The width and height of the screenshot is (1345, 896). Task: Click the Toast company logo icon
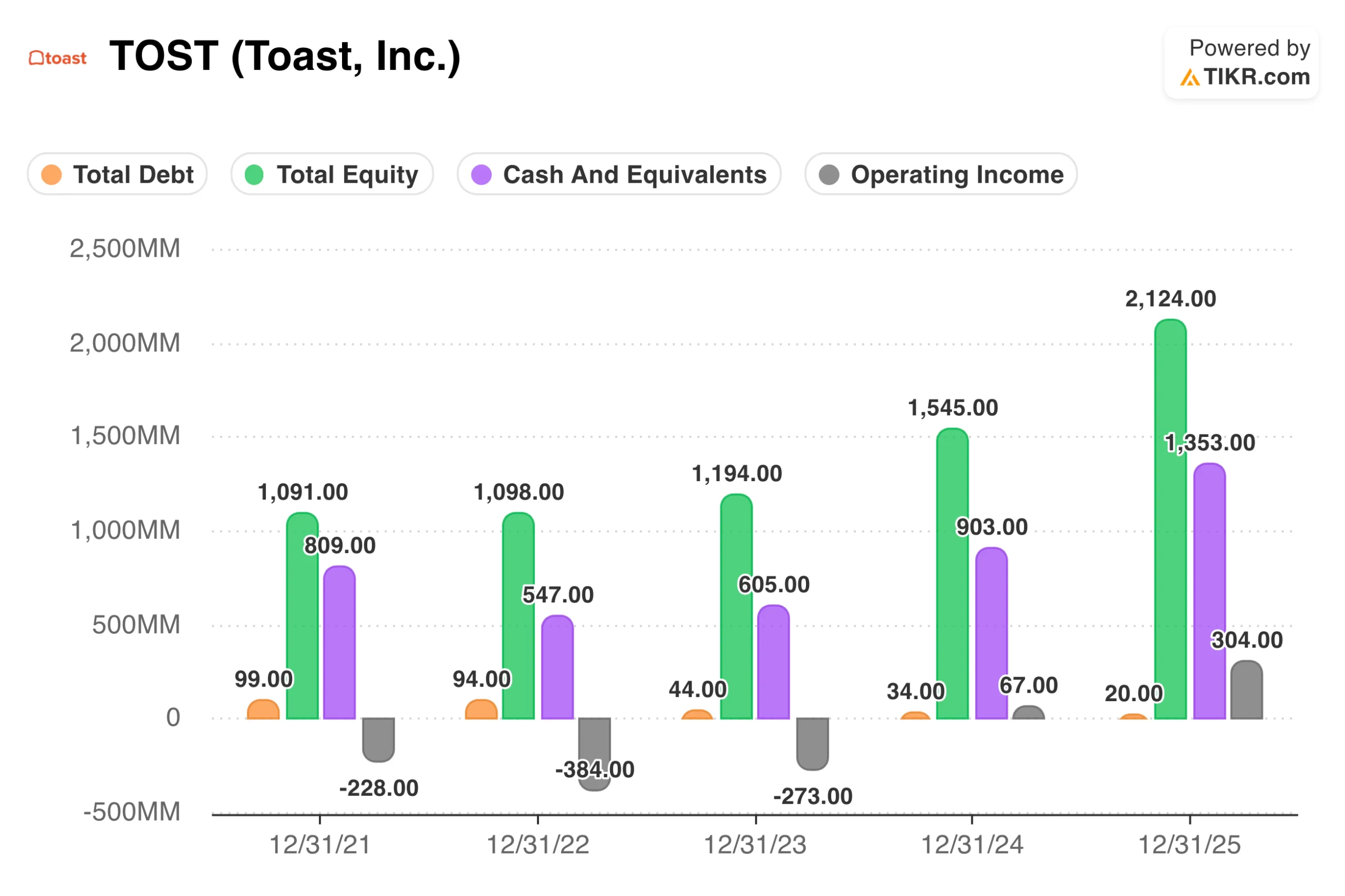[39, 57]
